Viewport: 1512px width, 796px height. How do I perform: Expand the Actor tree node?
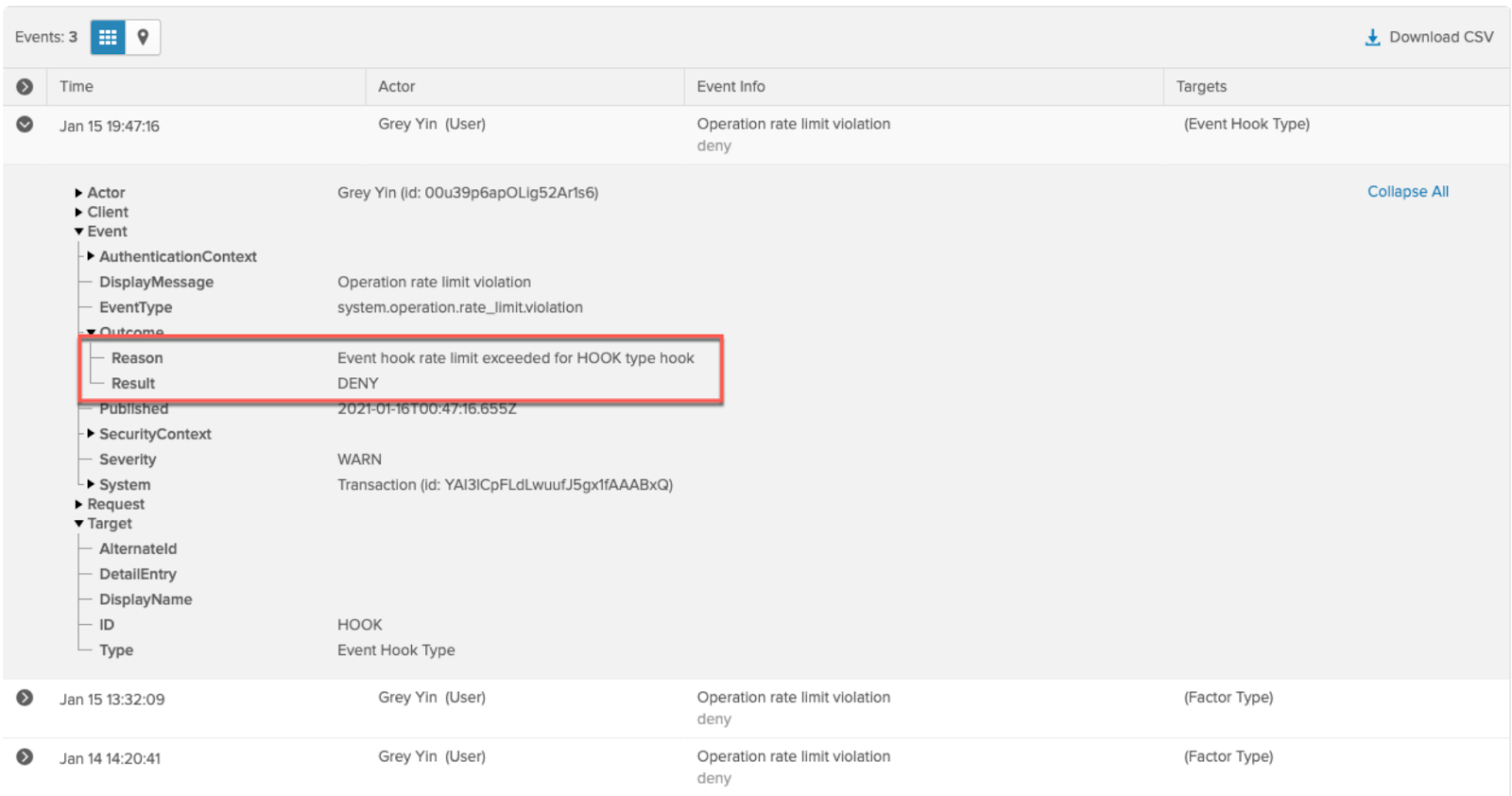tap(79, 193)
